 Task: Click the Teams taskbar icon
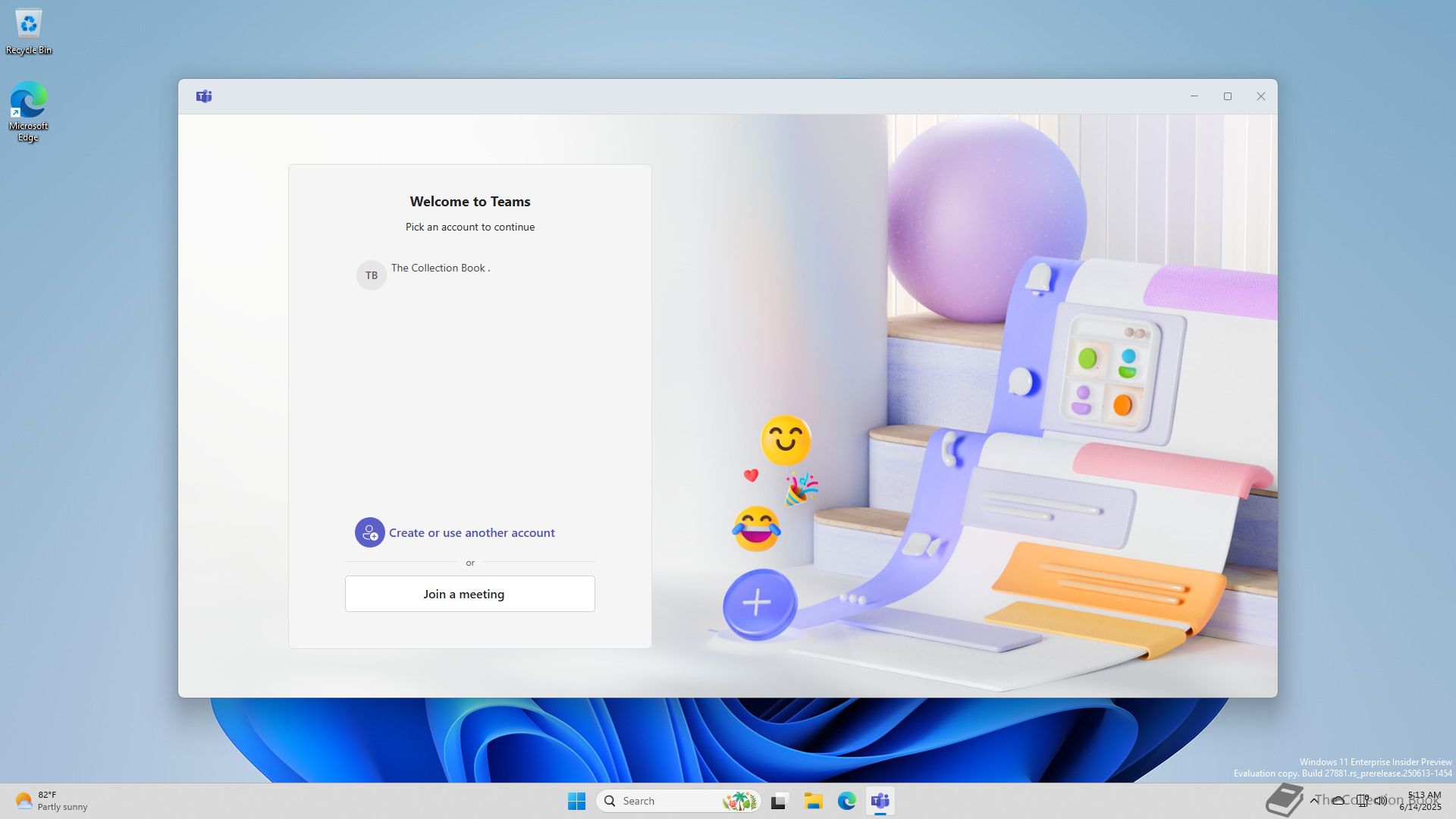pos(880,801)
